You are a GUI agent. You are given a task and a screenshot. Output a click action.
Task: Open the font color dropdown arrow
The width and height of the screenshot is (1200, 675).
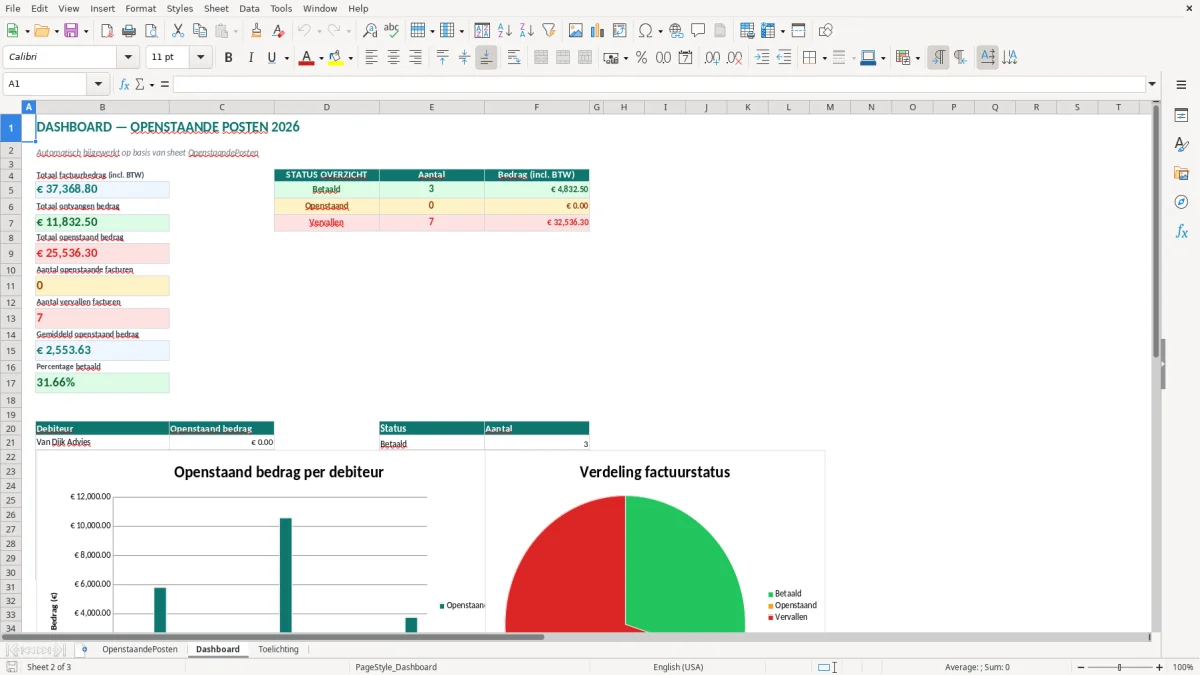(x=320, y=58)
